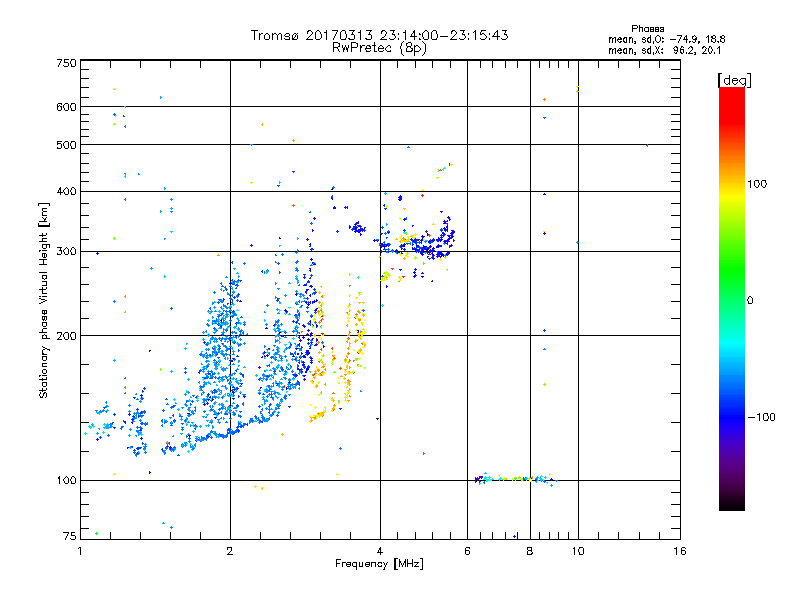Click the phase colorbar gradient strip

tap(732, 298)
